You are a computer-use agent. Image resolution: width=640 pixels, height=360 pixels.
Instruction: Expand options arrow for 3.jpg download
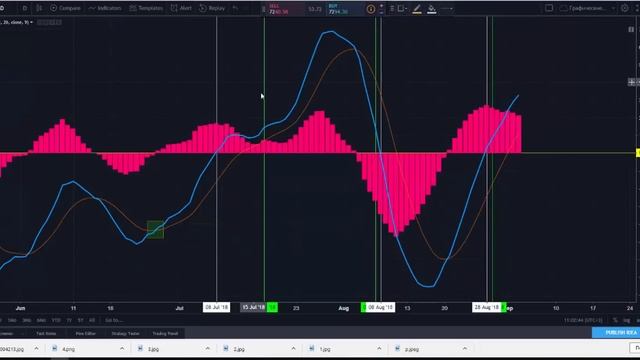click(x=208, y=349)
